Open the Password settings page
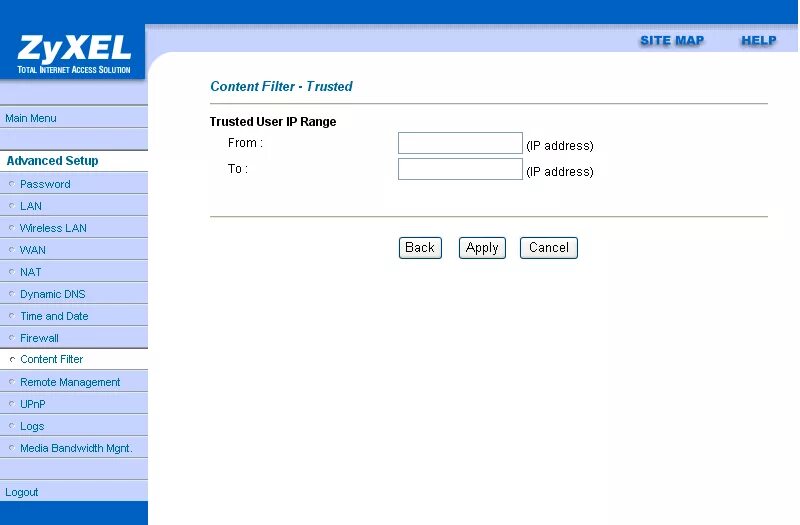The width and height of the screenshot is (800, 525). (x=45, y=184)
